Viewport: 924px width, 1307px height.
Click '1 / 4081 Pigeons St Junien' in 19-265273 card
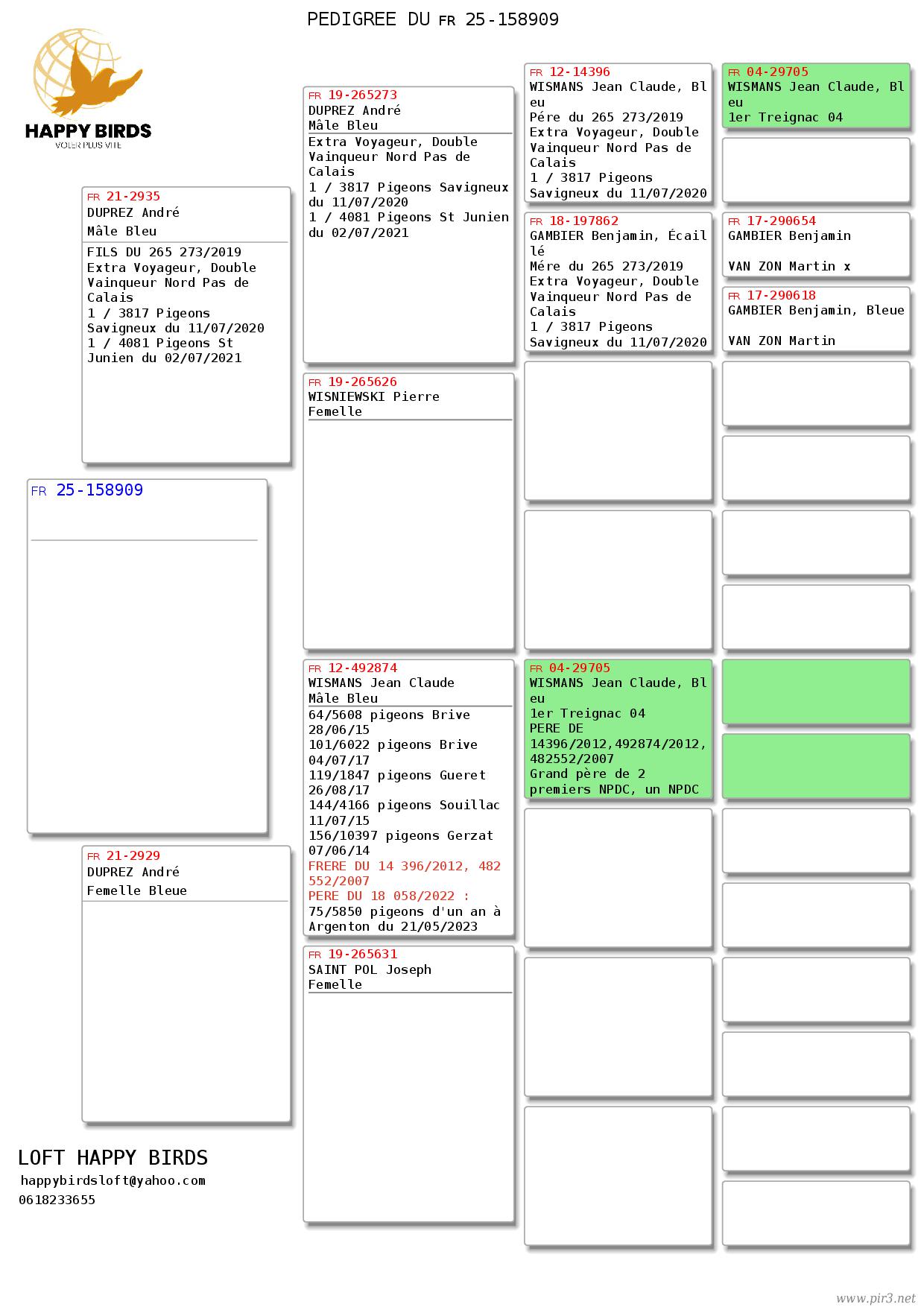409,217
